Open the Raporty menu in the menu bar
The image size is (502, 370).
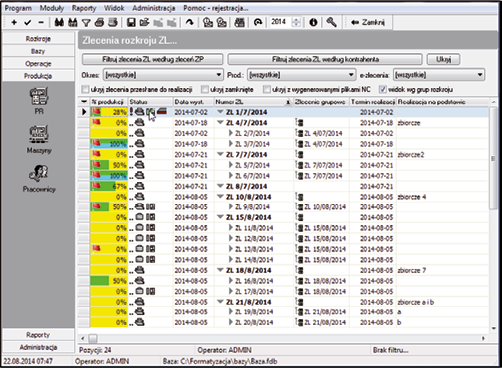(x=84, y=8)
